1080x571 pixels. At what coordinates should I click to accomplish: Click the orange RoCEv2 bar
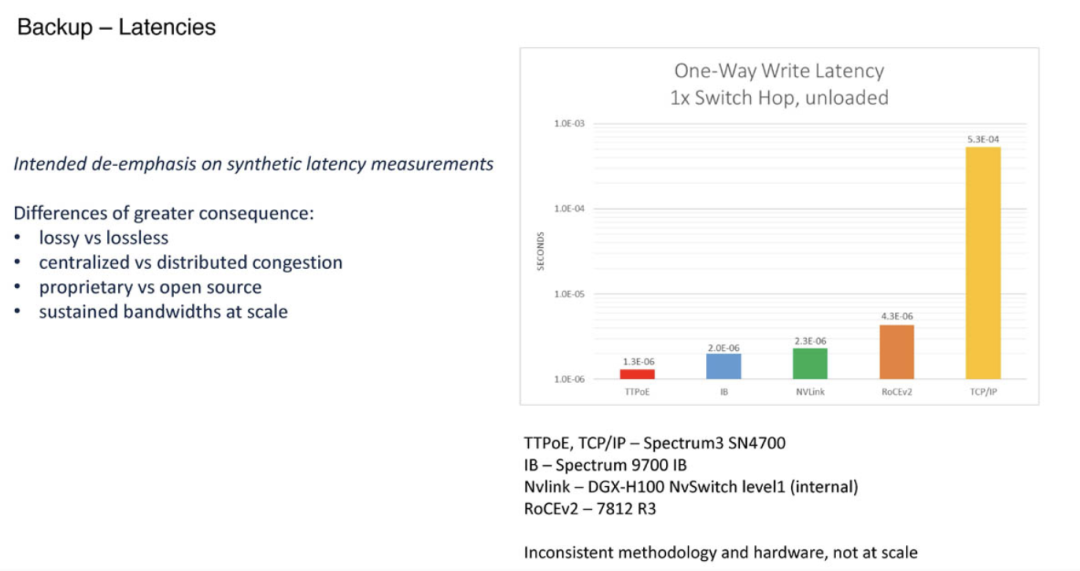click(x=896, y=352)
